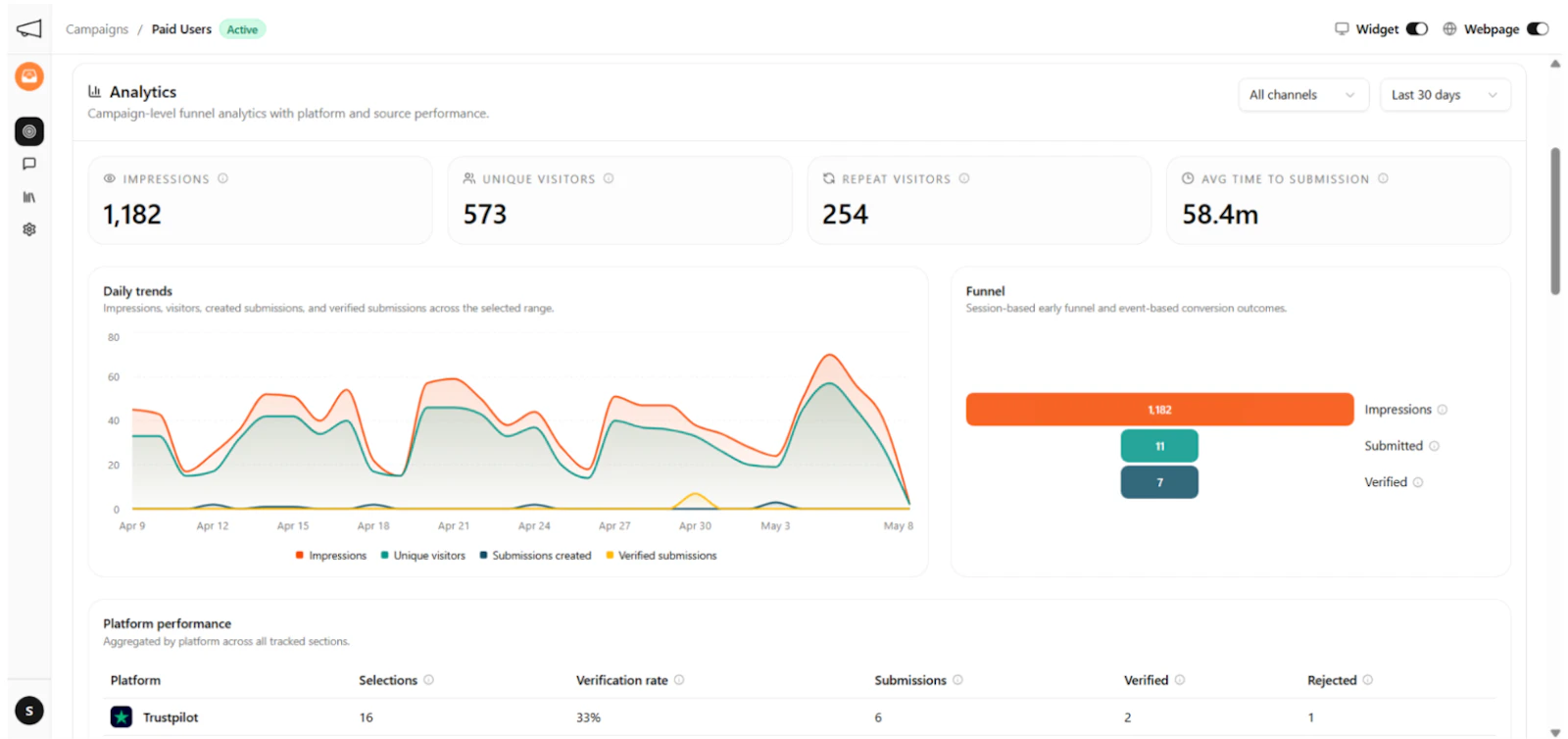
Task: Click the 58.4m average time value
Action: pyautogui.click(x=1220, y=215)
